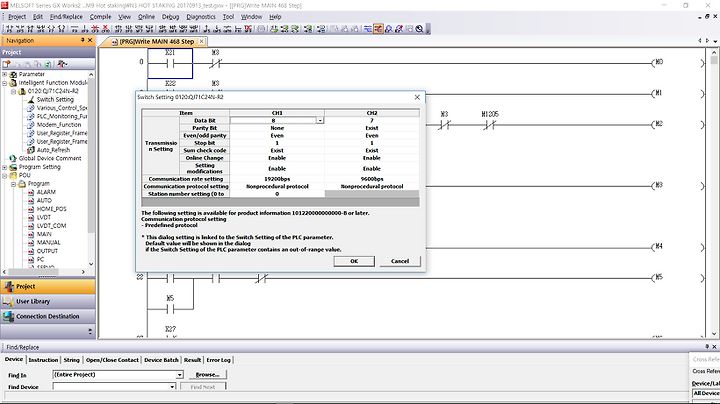This screenshot has height=404, width=720.
Task: Click the orange highlighted toolbar icon
Action: point(378,29)
